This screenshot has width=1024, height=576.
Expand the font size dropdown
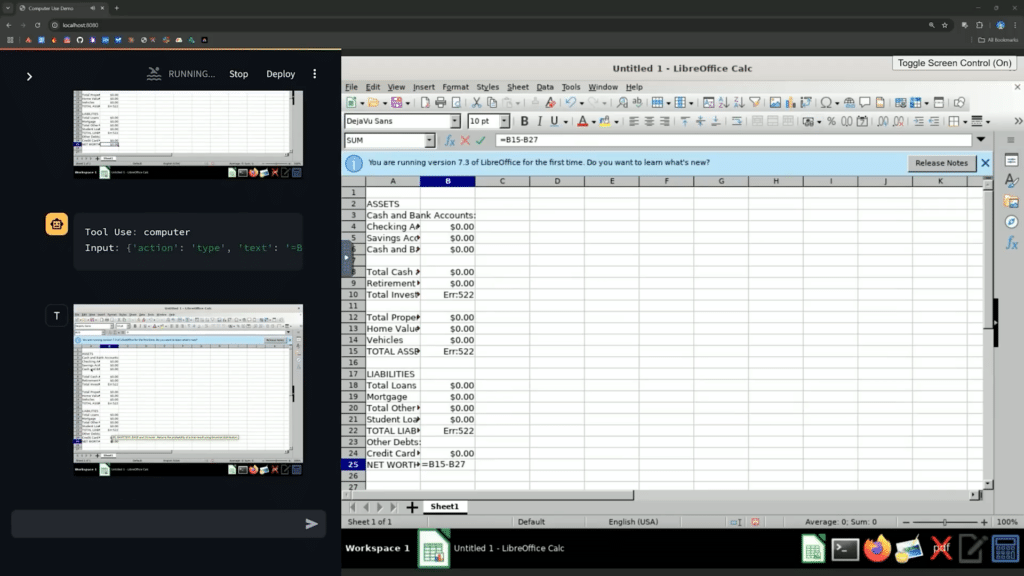pos(504,121)
